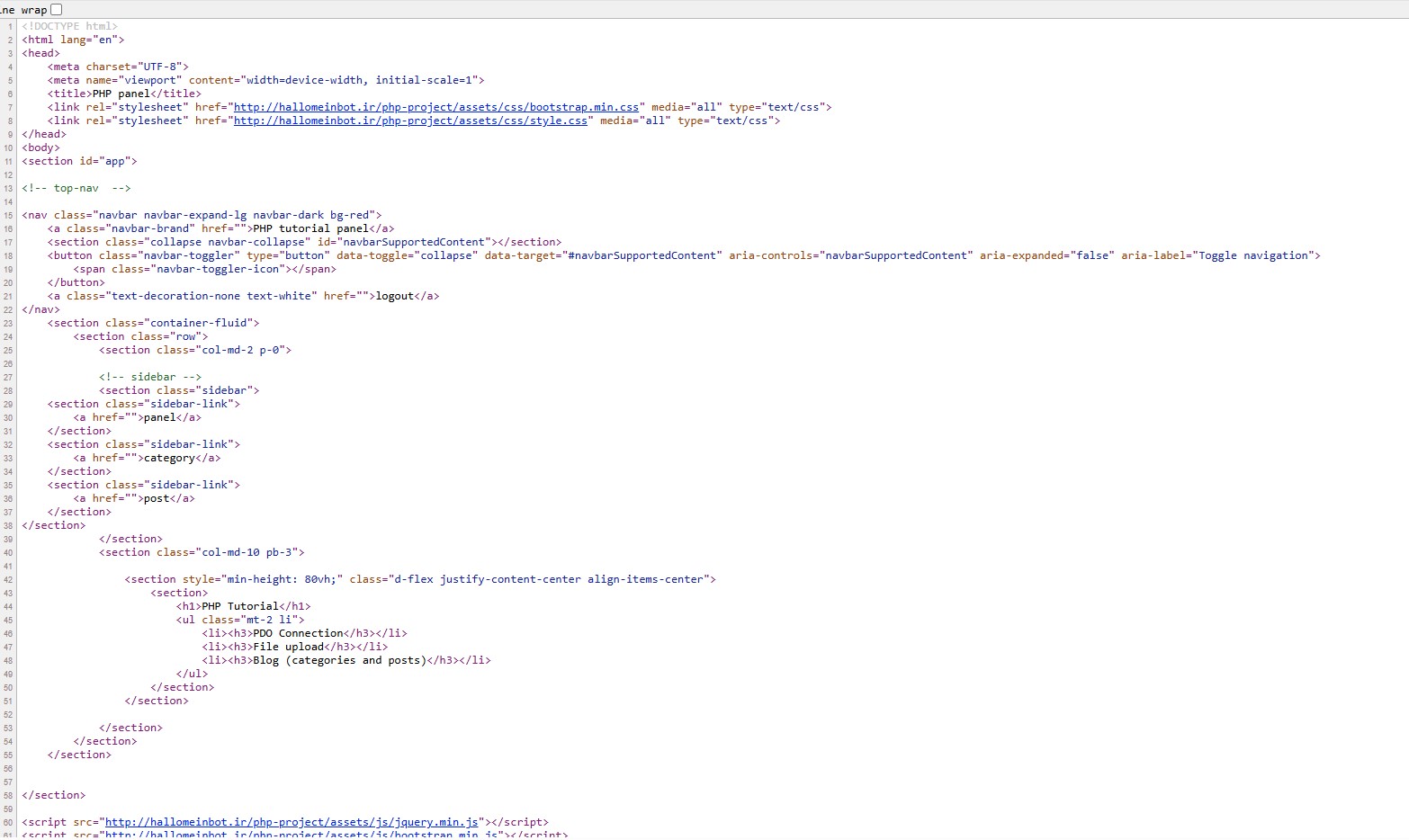Click the 'panel' sidebar link text
The height and width of the screenshot is (840, 1409).
[x=160, y=417]
